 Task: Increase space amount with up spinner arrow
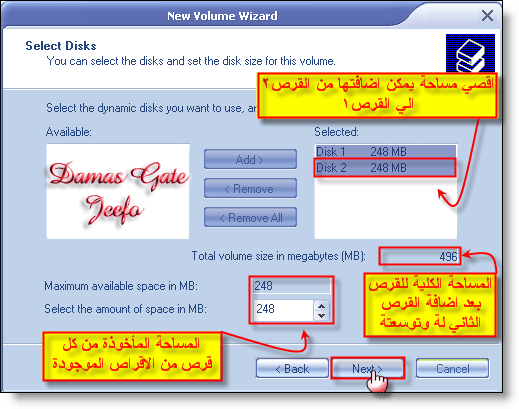click(x=321, y=305)
